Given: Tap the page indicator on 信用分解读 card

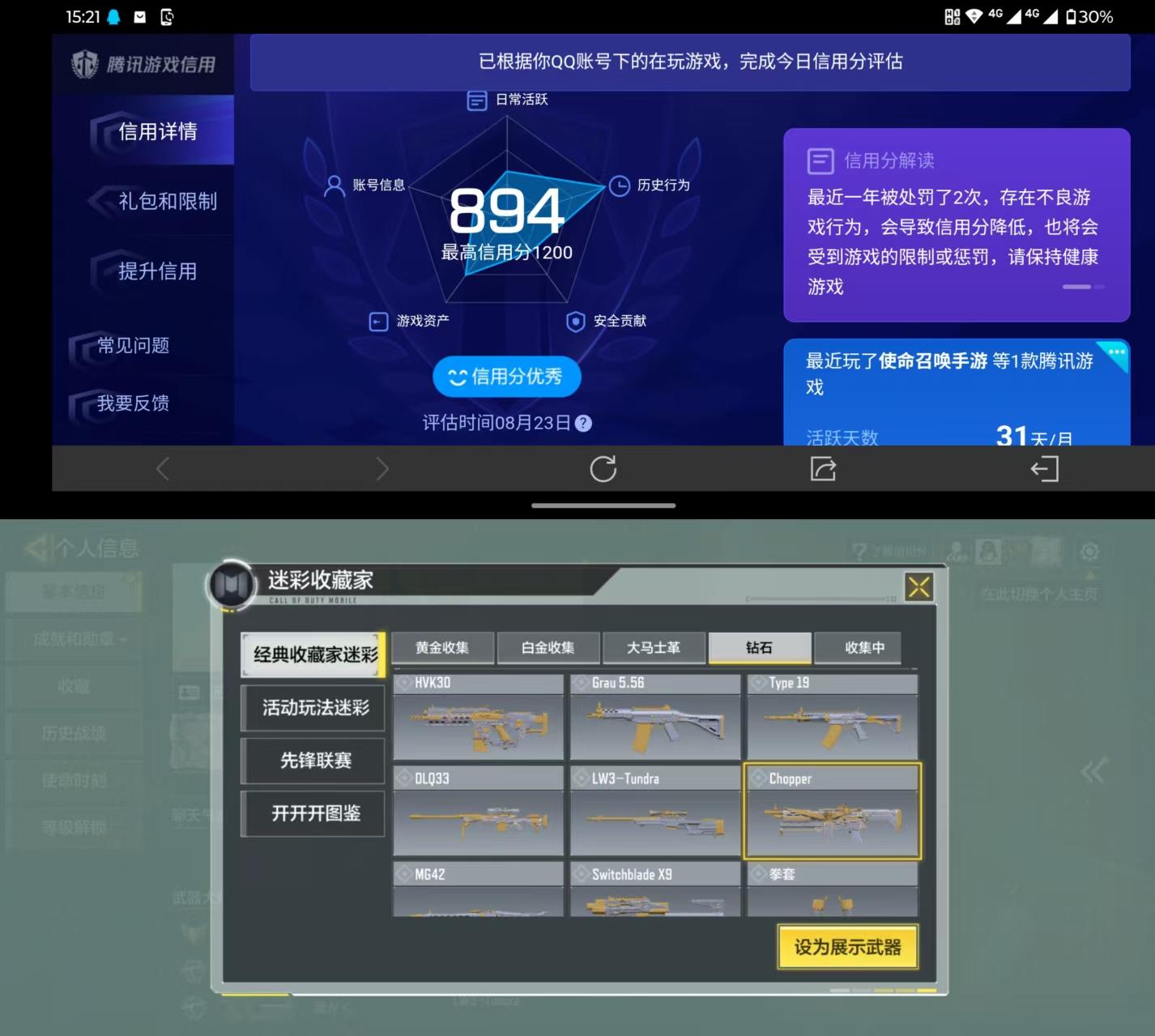Looking at the screenshot, I should 1083,287.
